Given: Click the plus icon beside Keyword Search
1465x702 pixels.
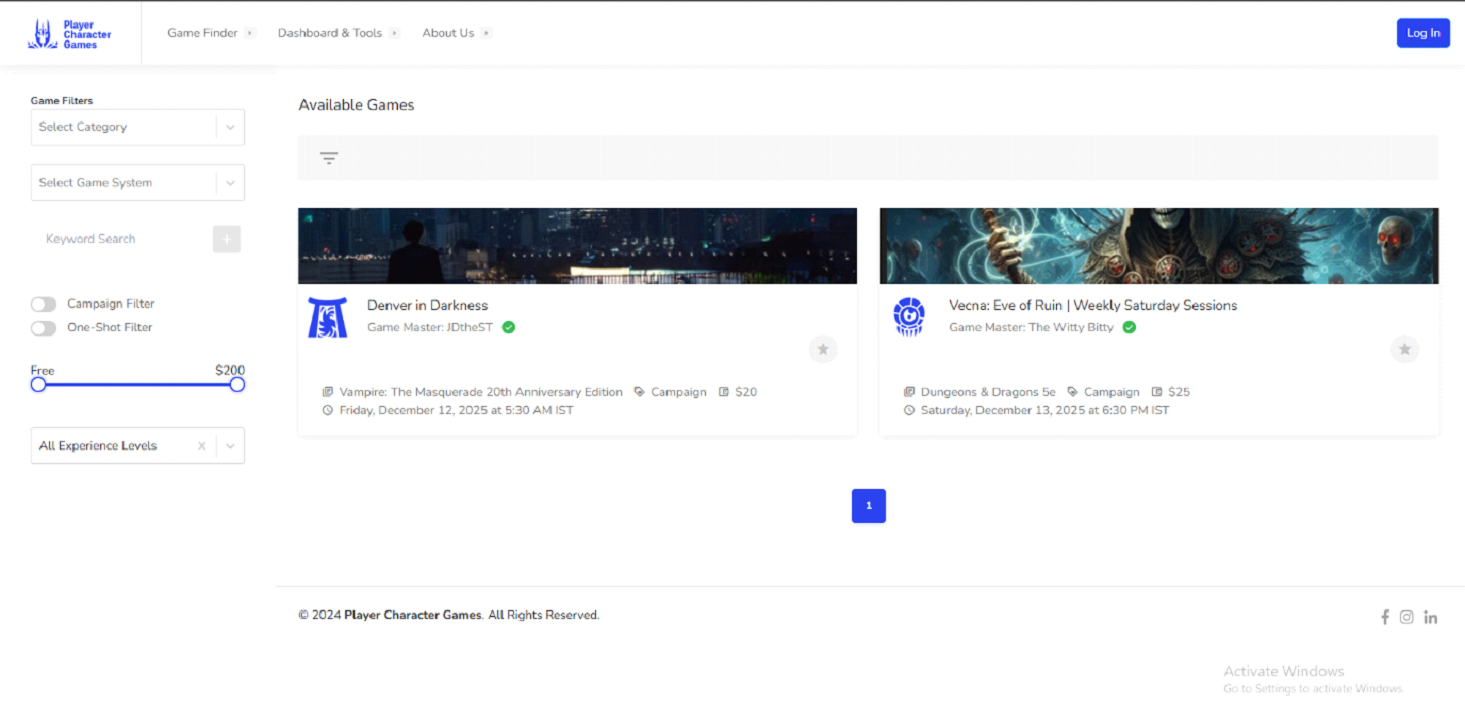Looking at the screenshot, I should coord(226,238).
